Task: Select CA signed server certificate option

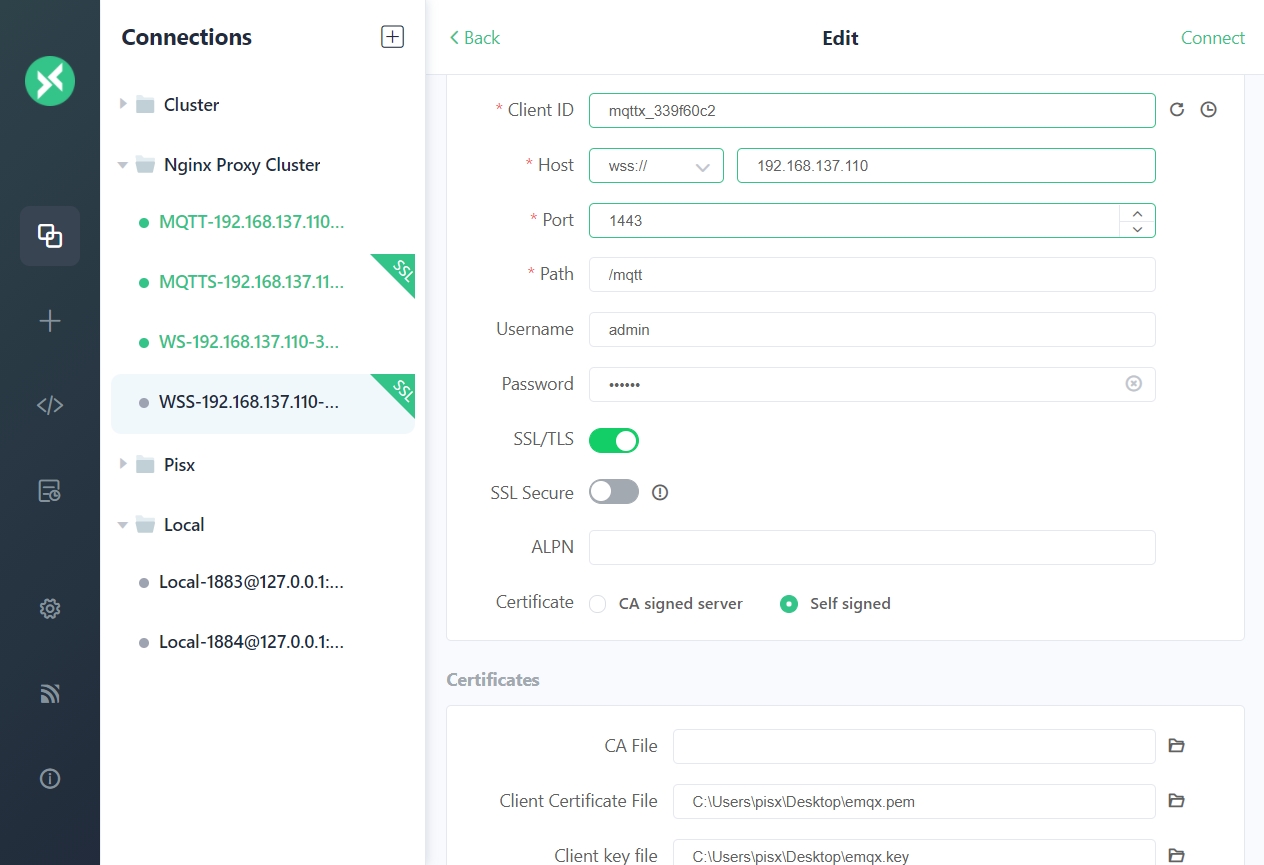Action: pos(598,604)
